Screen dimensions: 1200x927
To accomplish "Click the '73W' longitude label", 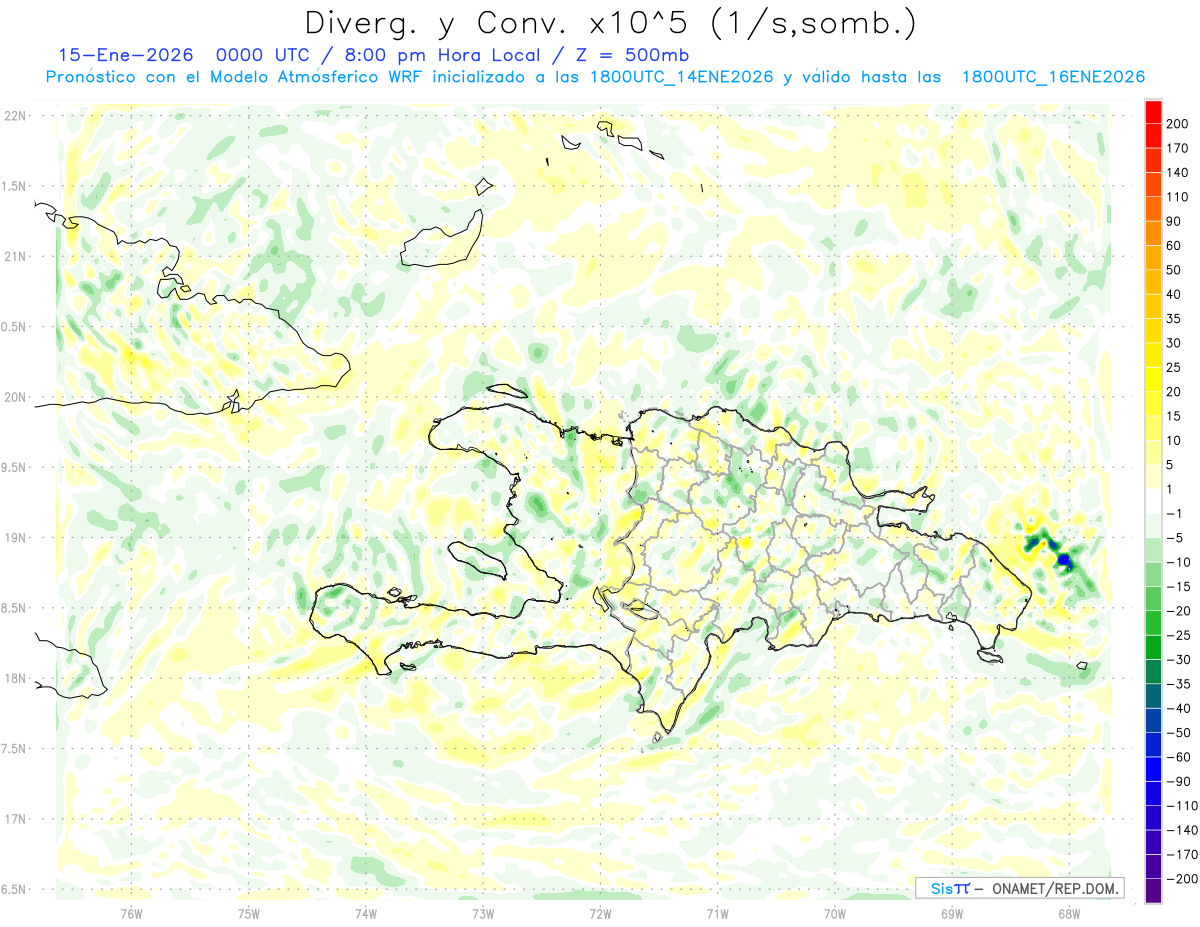I will coord(483,914).
